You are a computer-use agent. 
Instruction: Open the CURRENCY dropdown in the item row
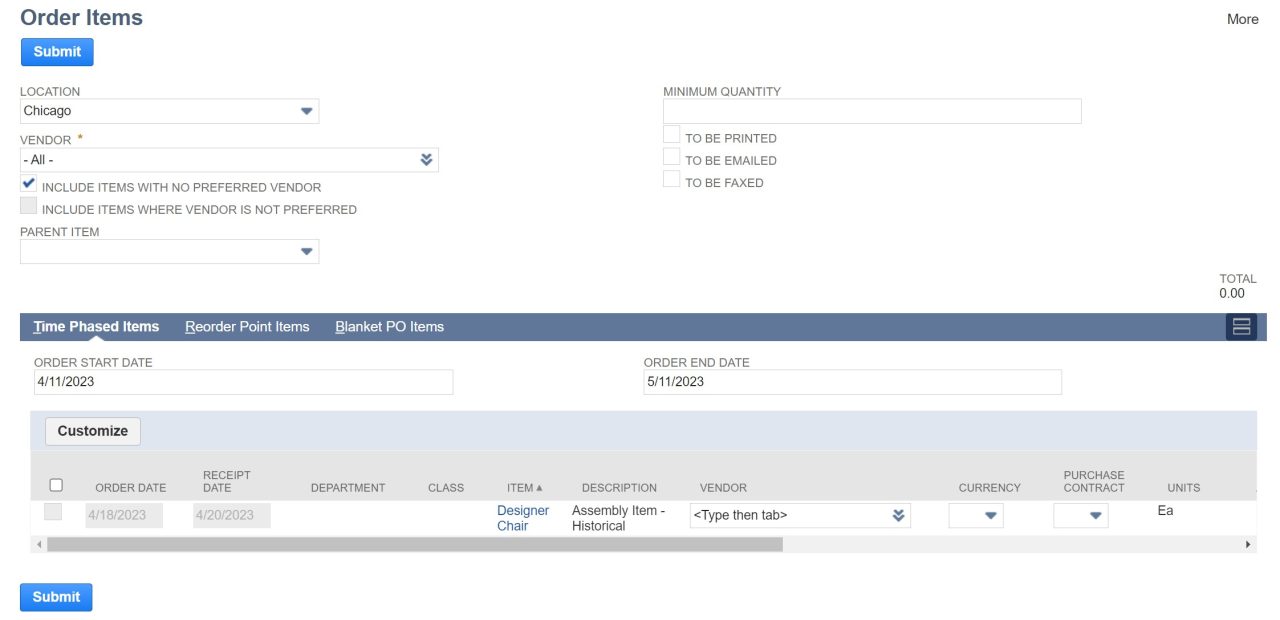(989, 516)
